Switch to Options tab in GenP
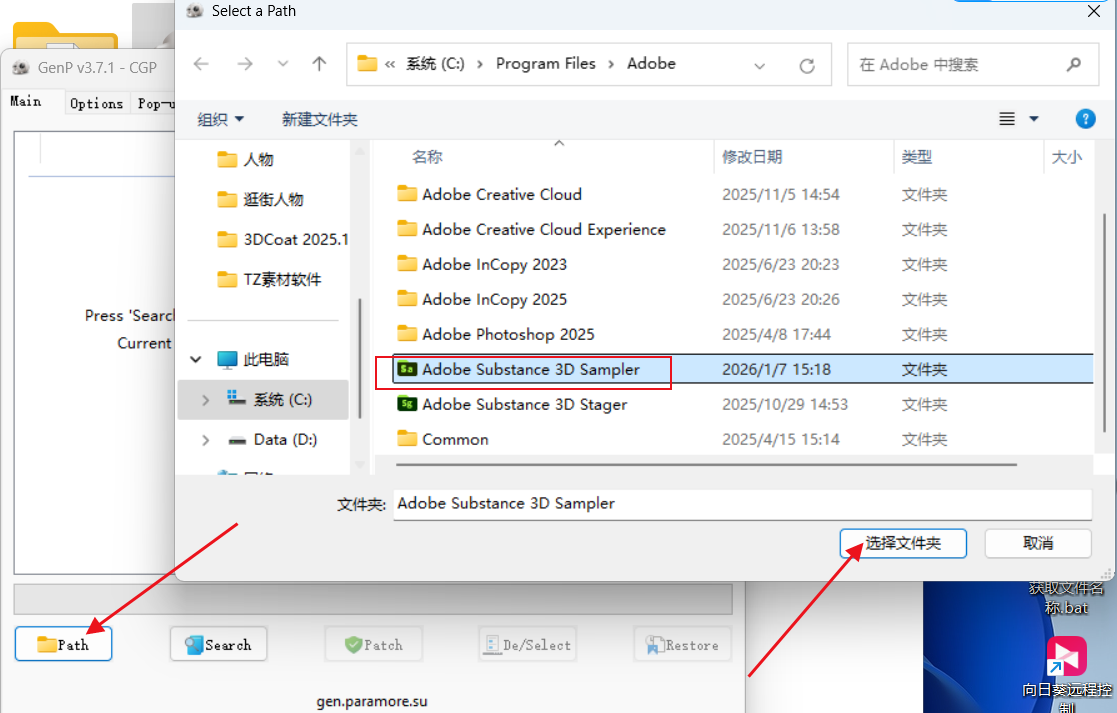The image size is (1117, 713). pyautogui.click(x=96, y=103)
